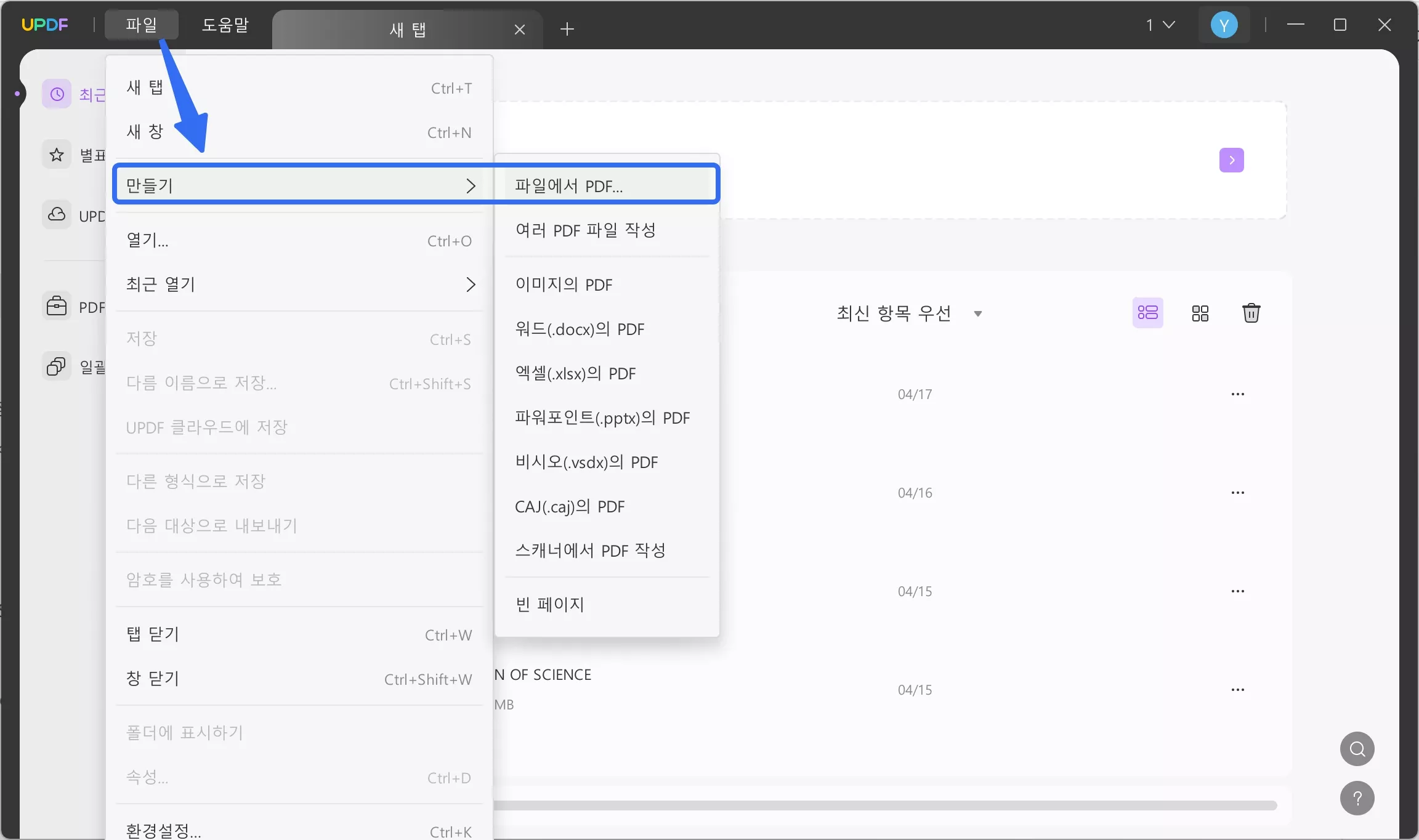
Task: Select the batch processing icon in sidebar
Action: tap(56, 366)
